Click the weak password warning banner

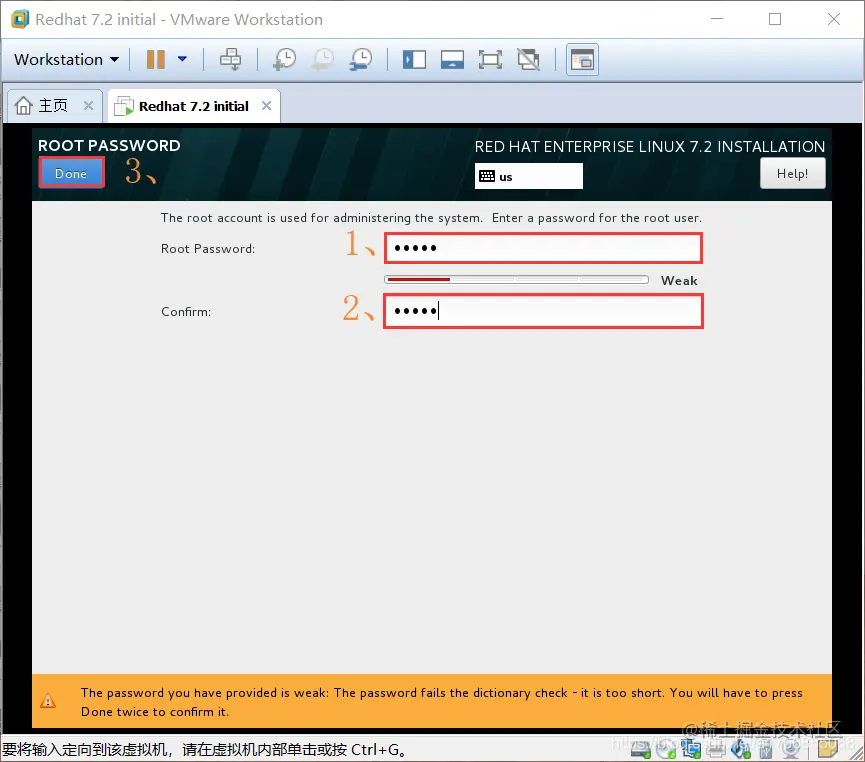[432, 701]
